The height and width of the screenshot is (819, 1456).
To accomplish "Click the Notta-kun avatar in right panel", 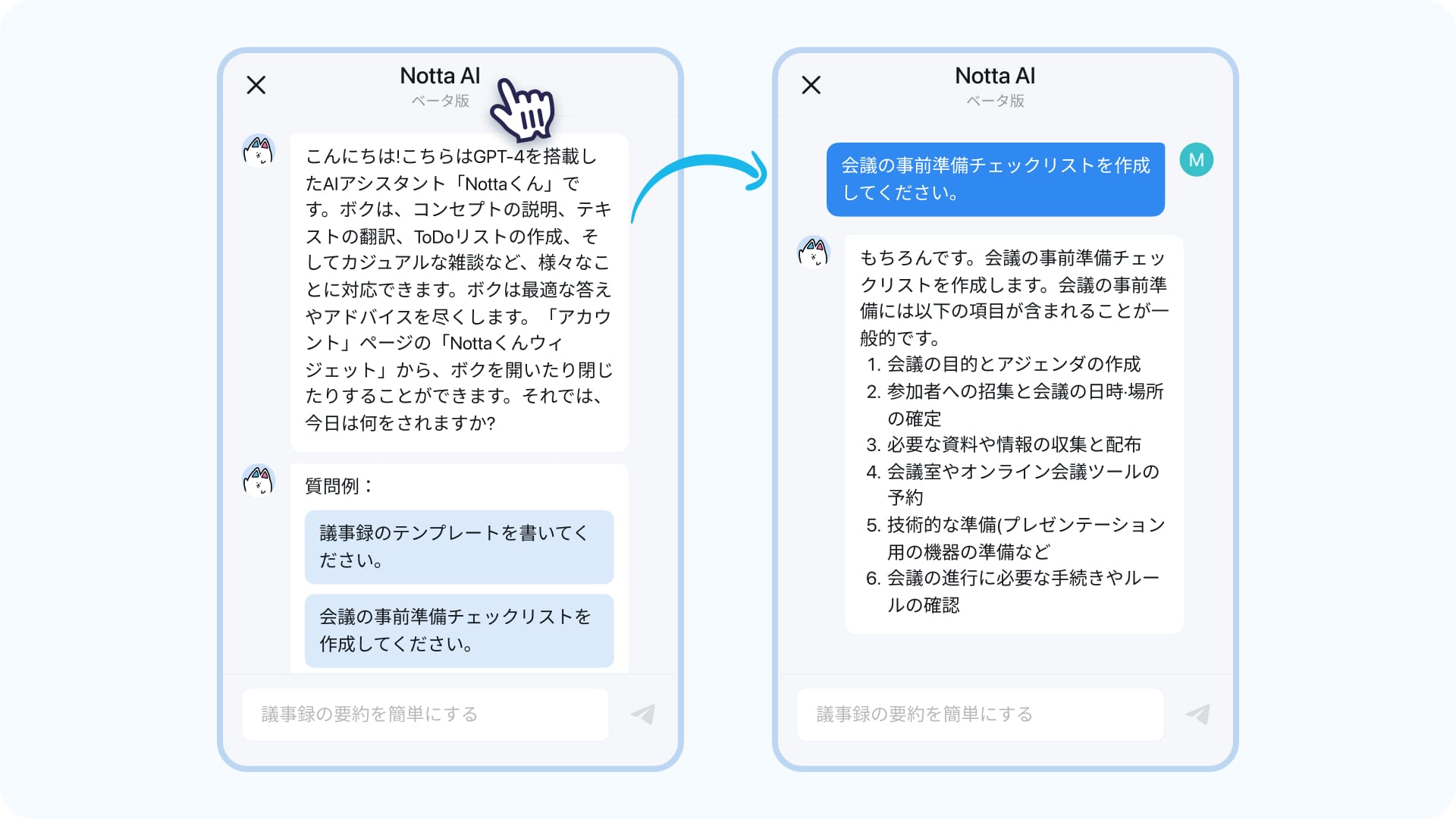I will [x=814, y=252].
